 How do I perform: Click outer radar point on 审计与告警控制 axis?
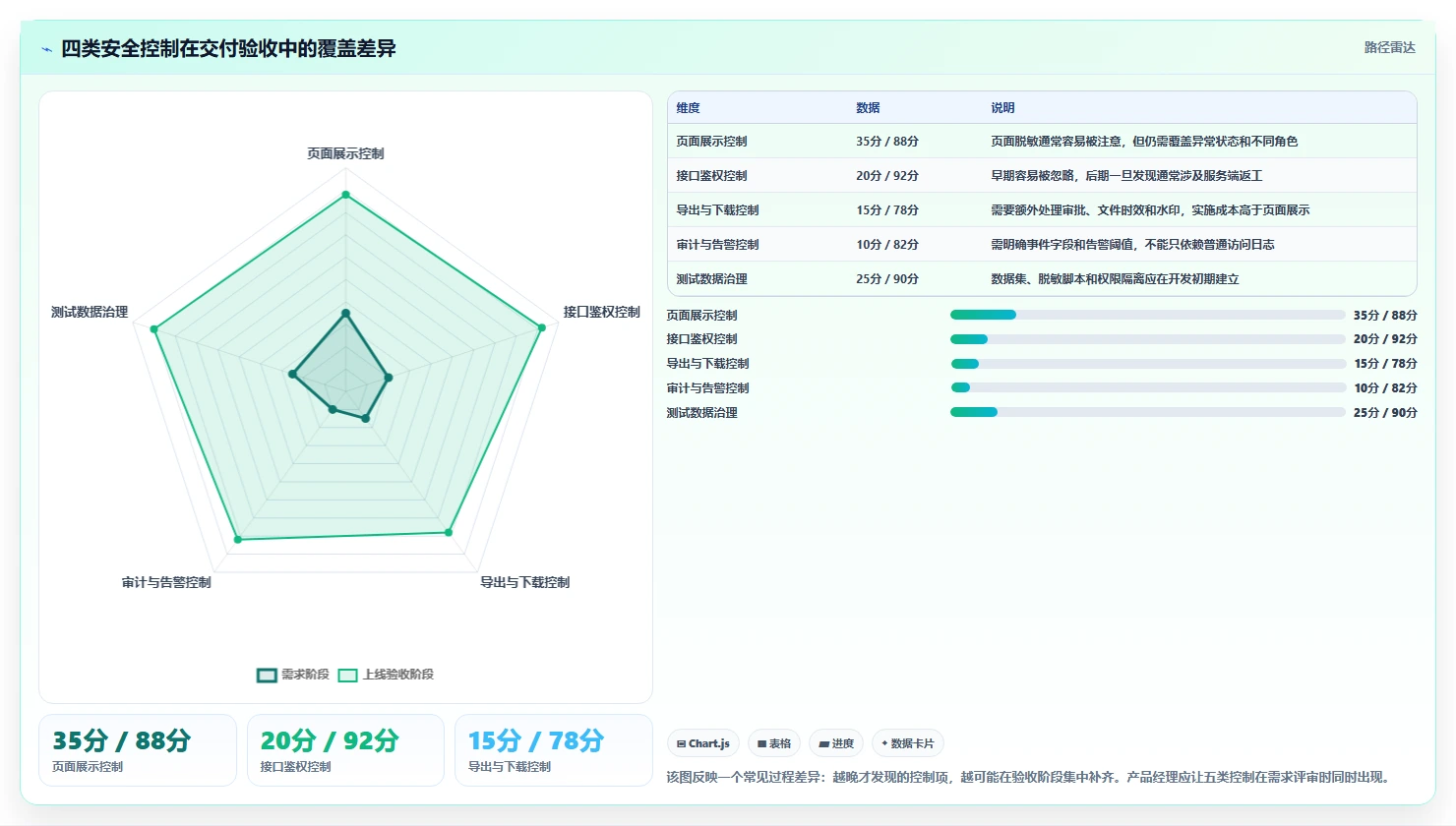pos(237,539)
